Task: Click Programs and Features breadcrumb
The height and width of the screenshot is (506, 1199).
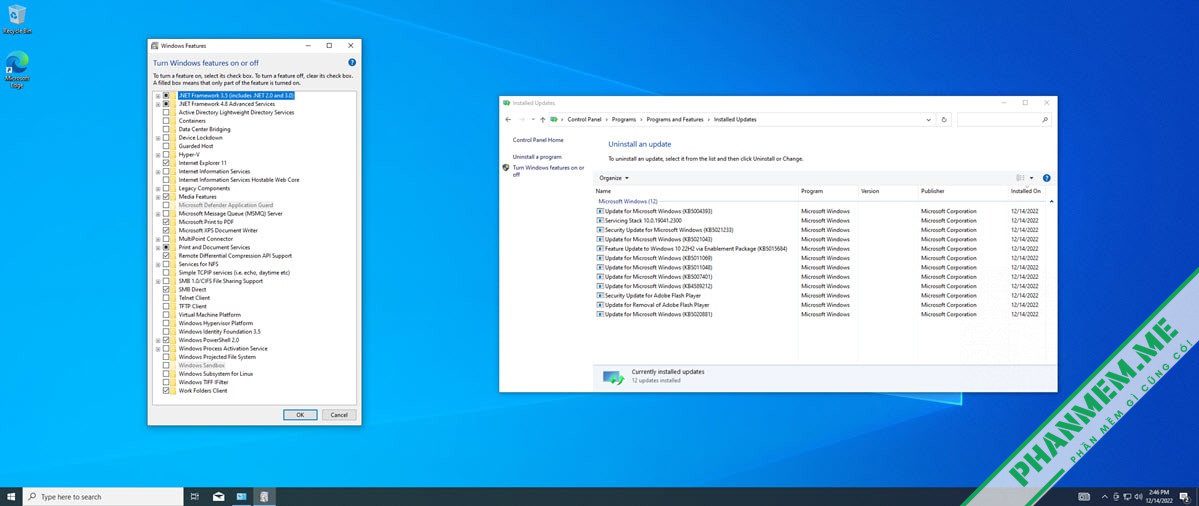Action: coord(675,120)
